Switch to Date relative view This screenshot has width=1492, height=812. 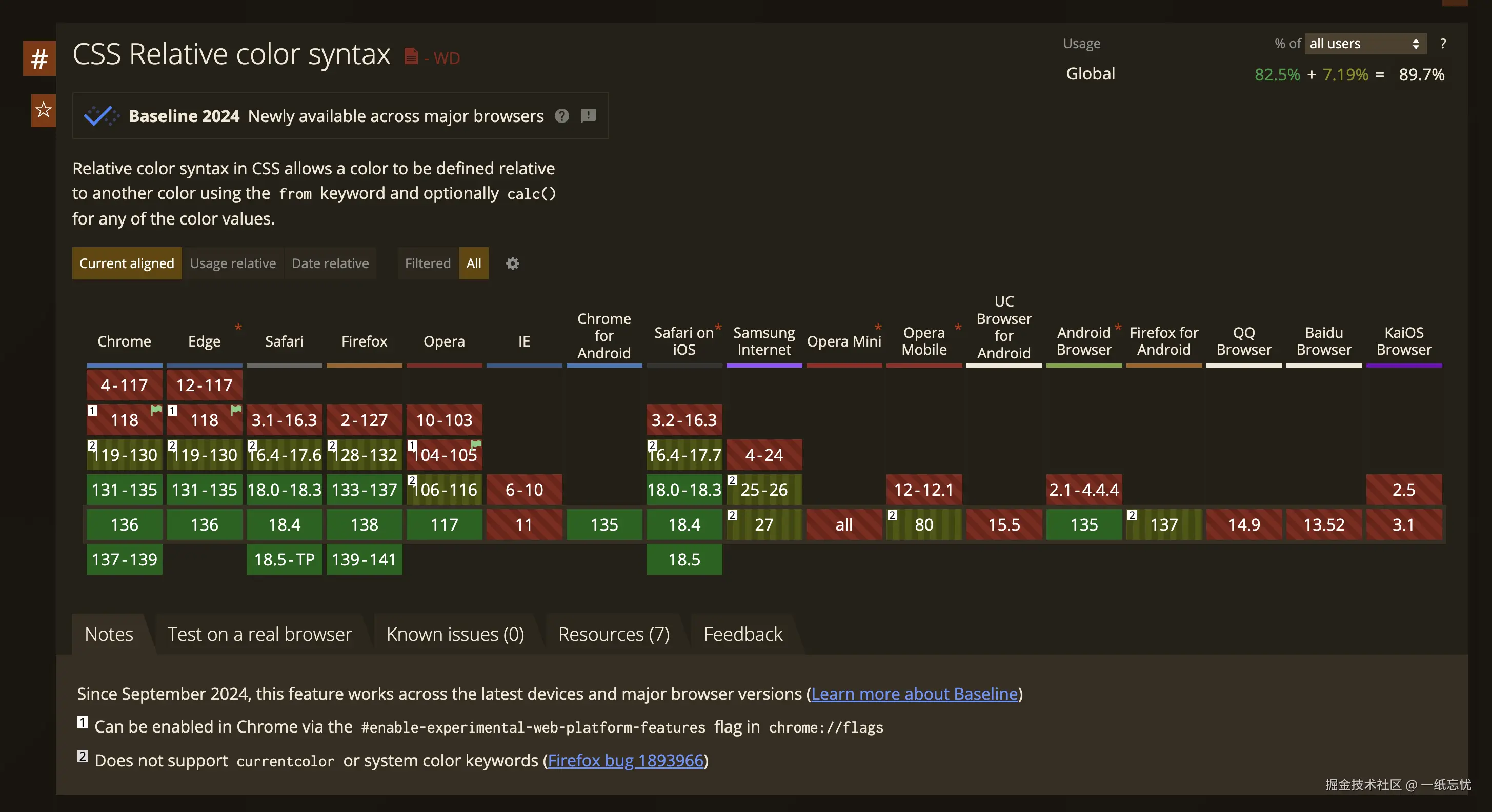[330, 263]
